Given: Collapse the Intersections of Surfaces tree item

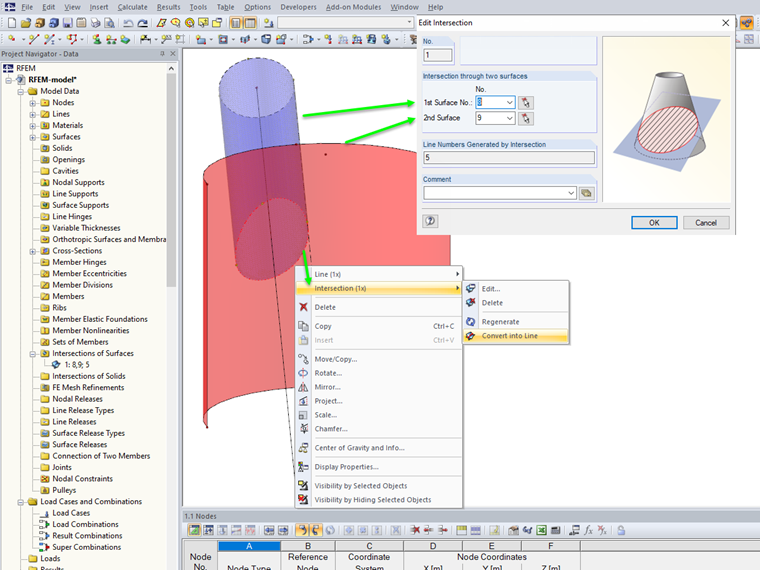Looking at the screenshot, I should pos(32,354).
